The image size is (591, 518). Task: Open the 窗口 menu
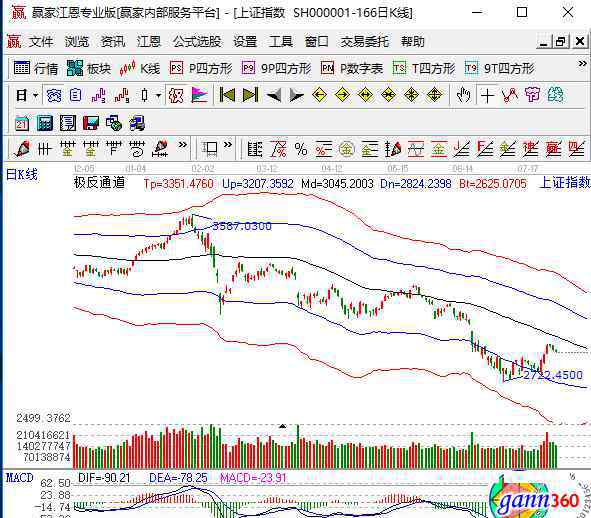[317, 41]
